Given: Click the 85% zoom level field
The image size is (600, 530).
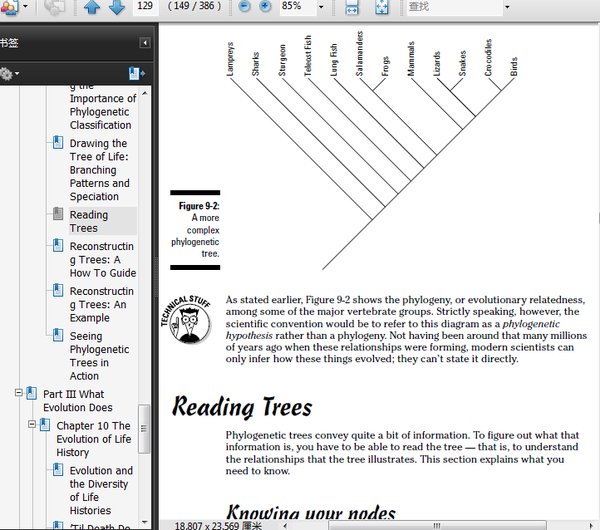Looking at the screenshot, I should (x=298, y=6).
